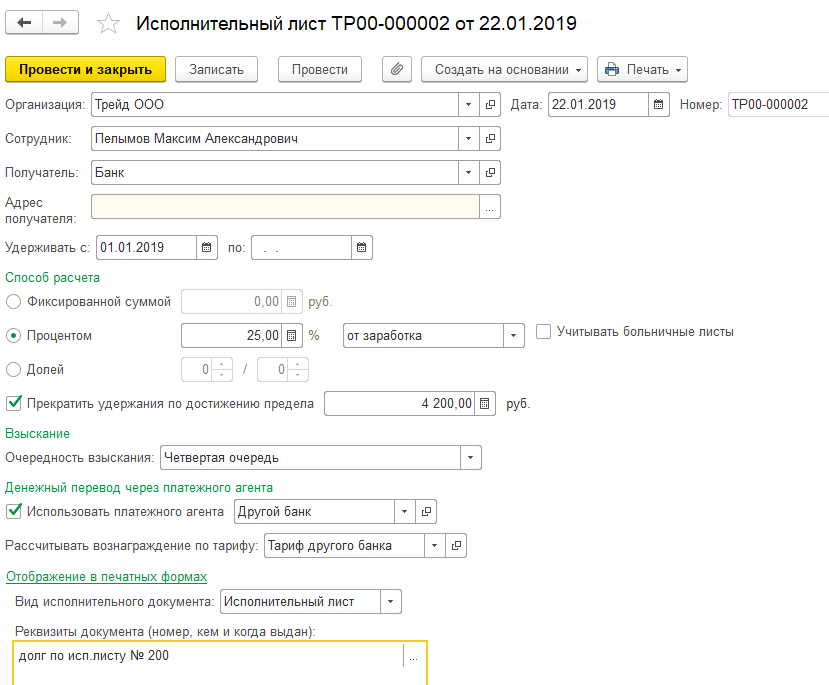829x685 pixels.
Task: Open the Печать dropdown menu
Action: point(642,69)
